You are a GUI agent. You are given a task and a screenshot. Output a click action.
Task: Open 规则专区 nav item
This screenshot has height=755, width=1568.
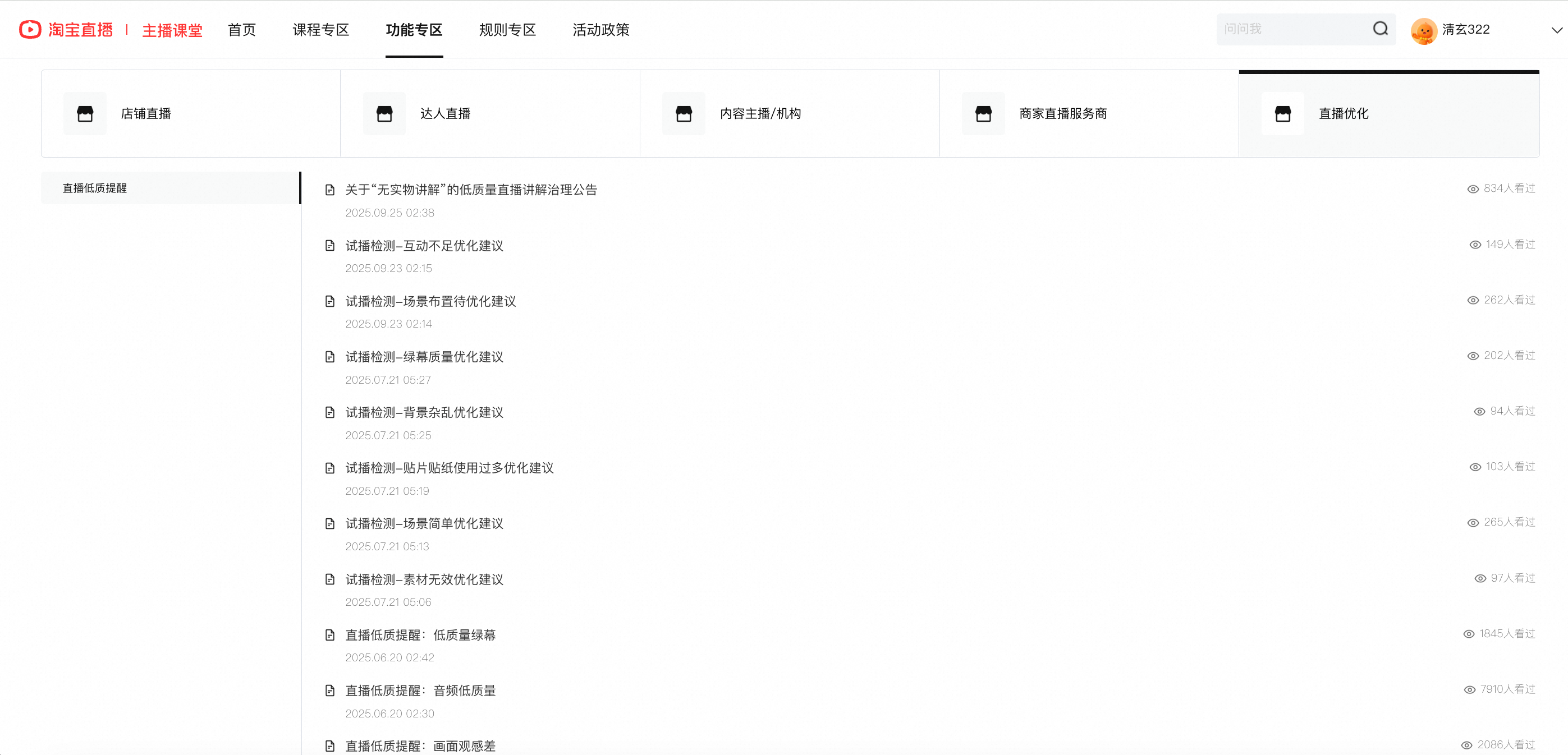pos(507,30)
